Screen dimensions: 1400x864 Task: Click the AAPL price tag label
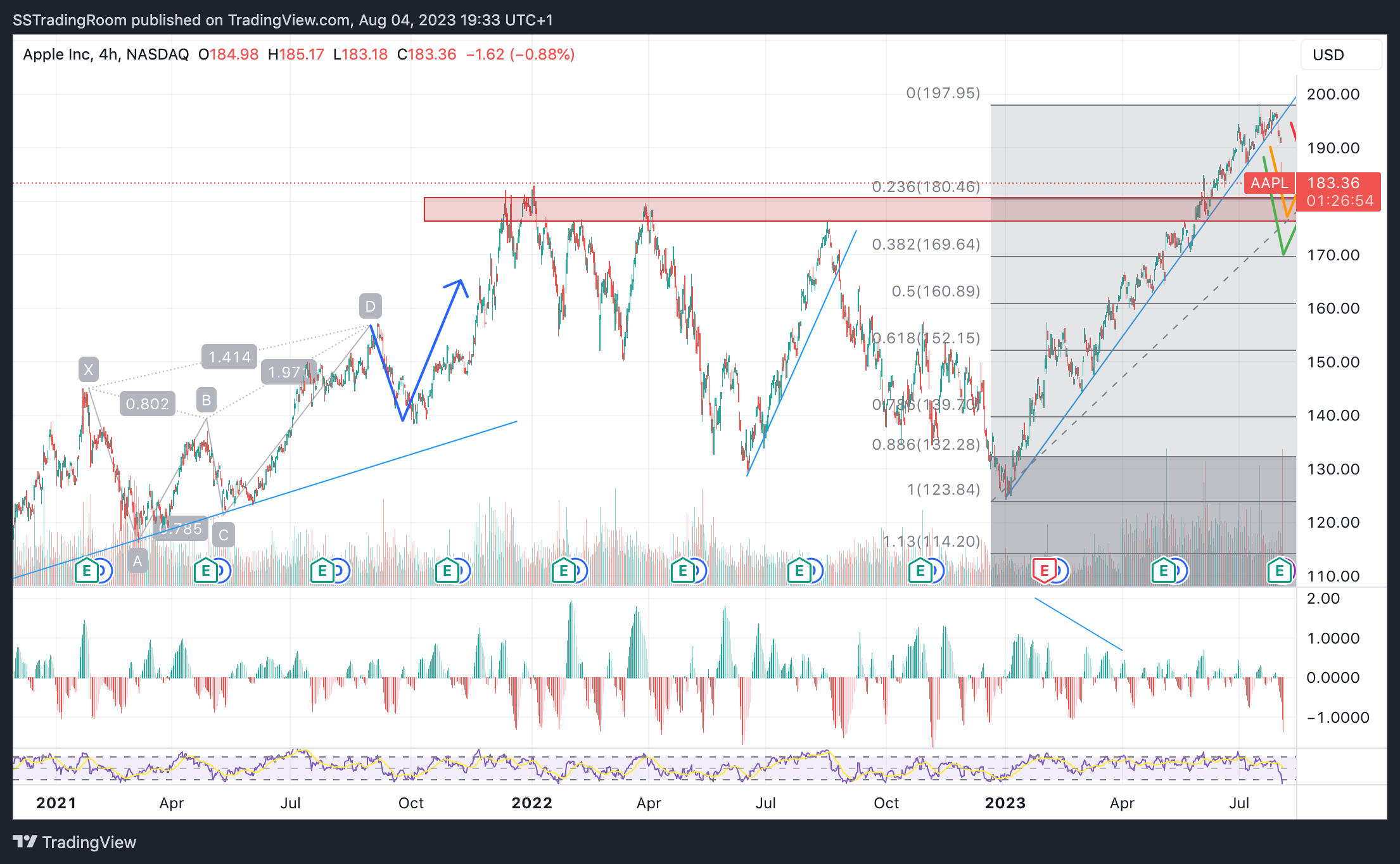[1269, 183]
